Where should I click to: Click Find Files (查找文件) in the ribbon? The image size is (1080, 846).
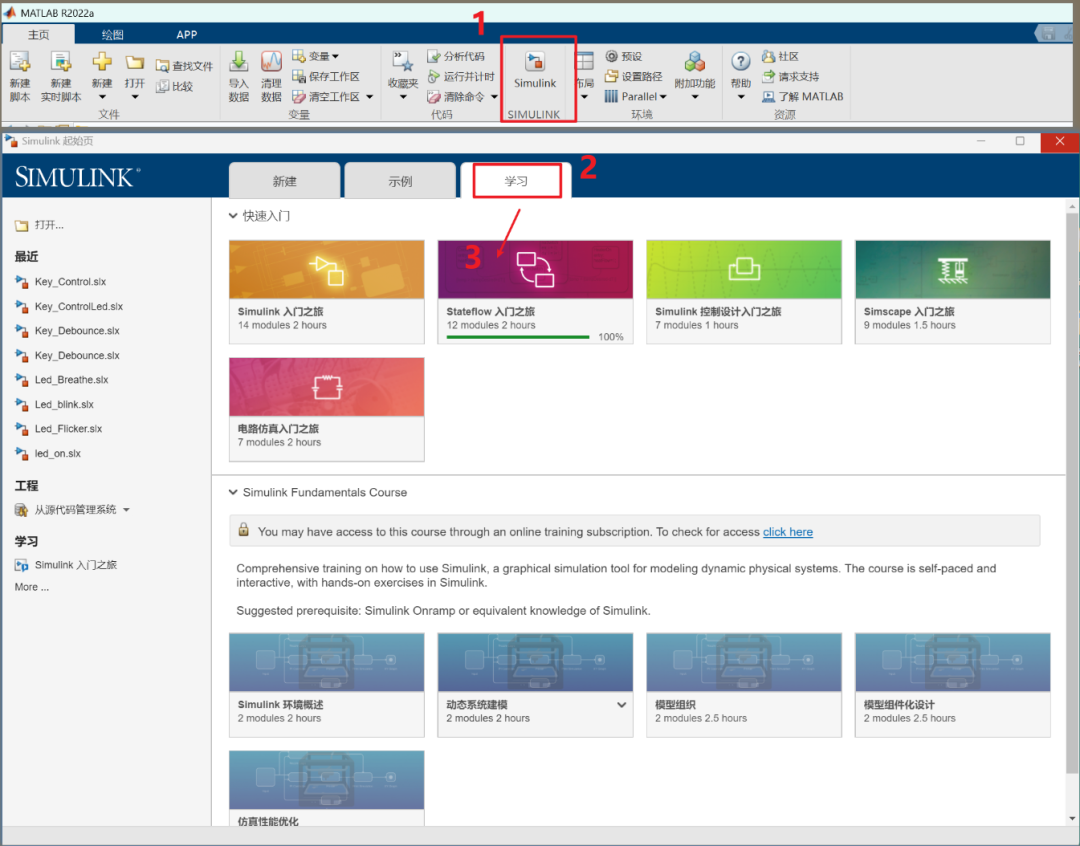tap(184, 66)
